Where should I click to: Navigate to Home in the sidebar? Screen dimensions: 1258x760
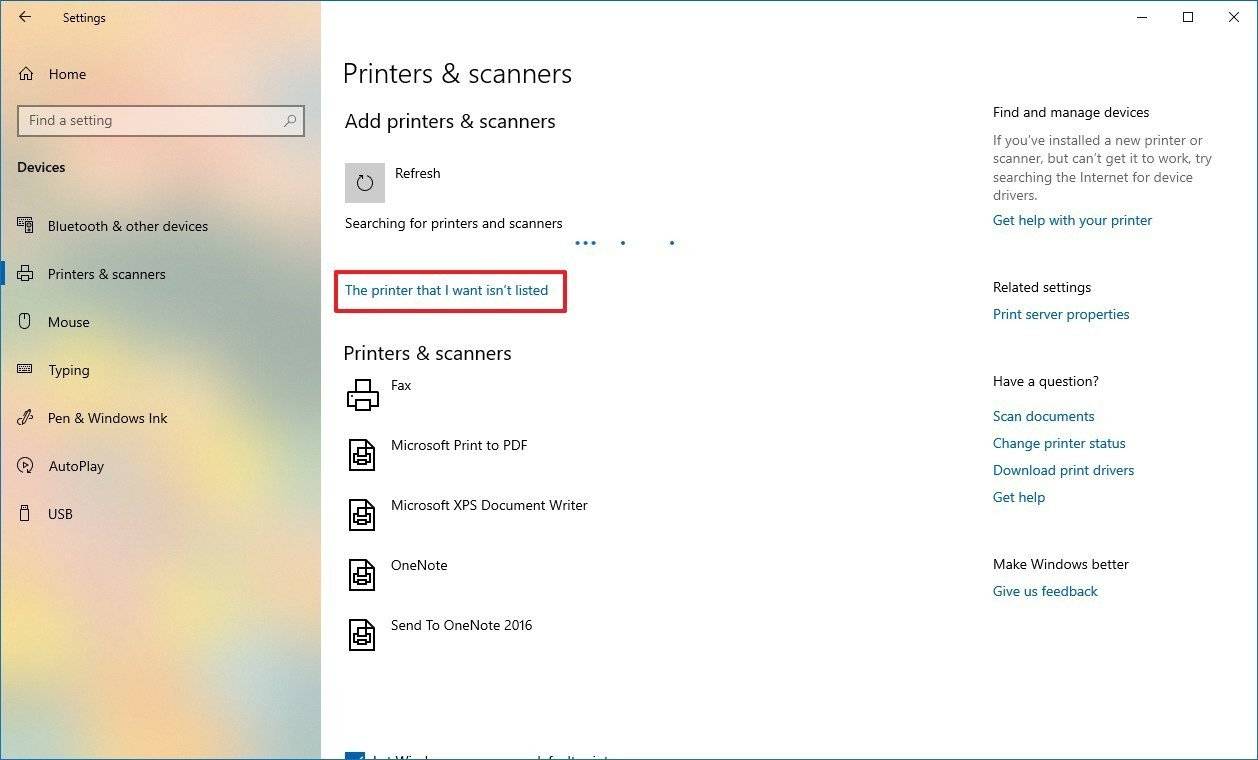pyautogui.click(x=67, y=73)
